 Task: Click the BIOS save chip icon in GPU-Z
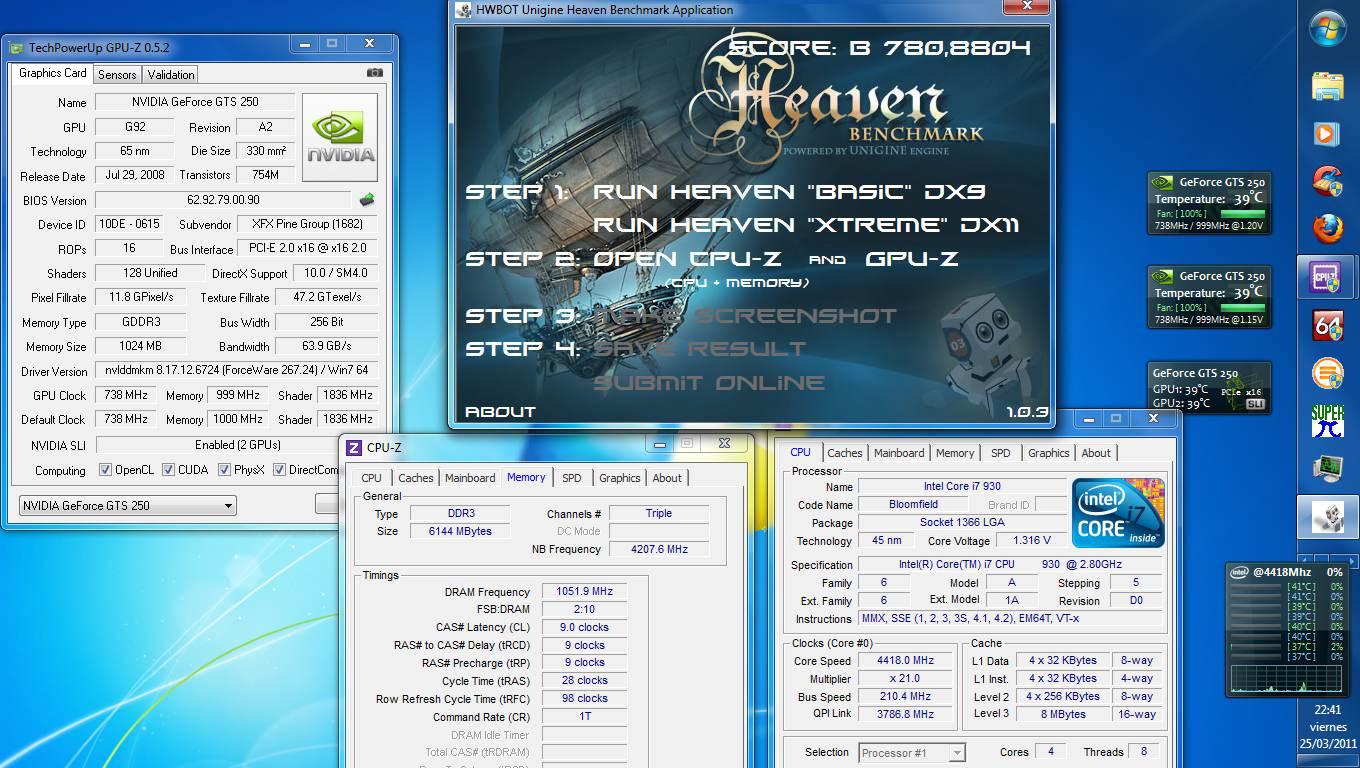(367, 200)
